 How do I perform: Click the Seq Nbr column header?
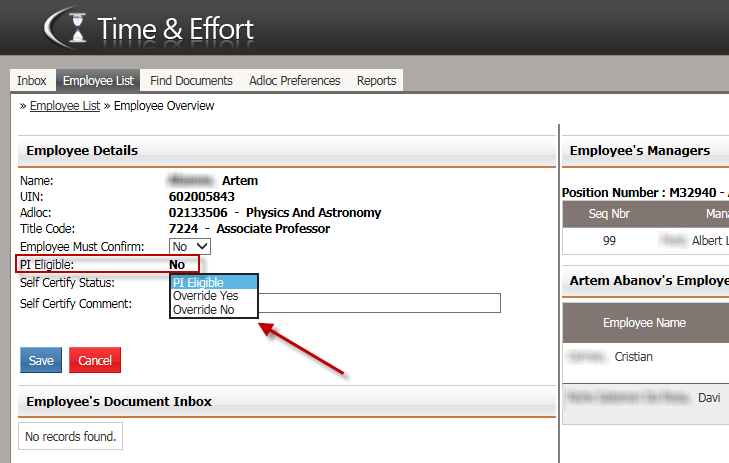coord(609,214)
